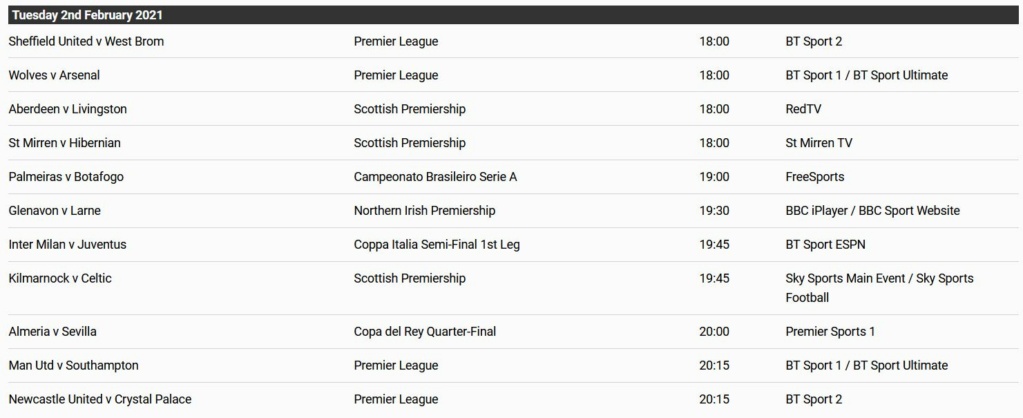Select BBC iPlayer / BBC Sport Website channel
This screenshot has width=1023, height=418.
pyautogui.click(x=873, y=211)
